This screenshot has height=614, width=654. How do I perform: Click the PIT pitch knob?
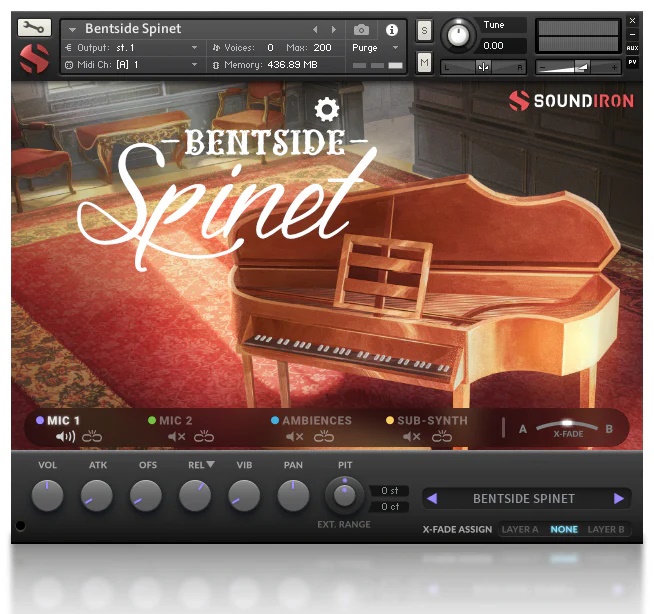coord(344,496)
